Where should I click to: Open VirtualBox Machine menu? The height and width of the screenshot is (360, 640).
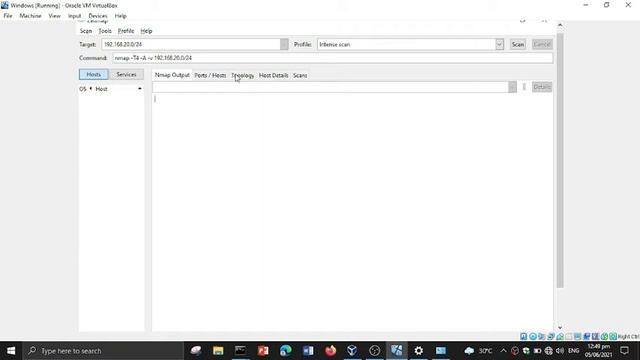[x=30, y=16]
